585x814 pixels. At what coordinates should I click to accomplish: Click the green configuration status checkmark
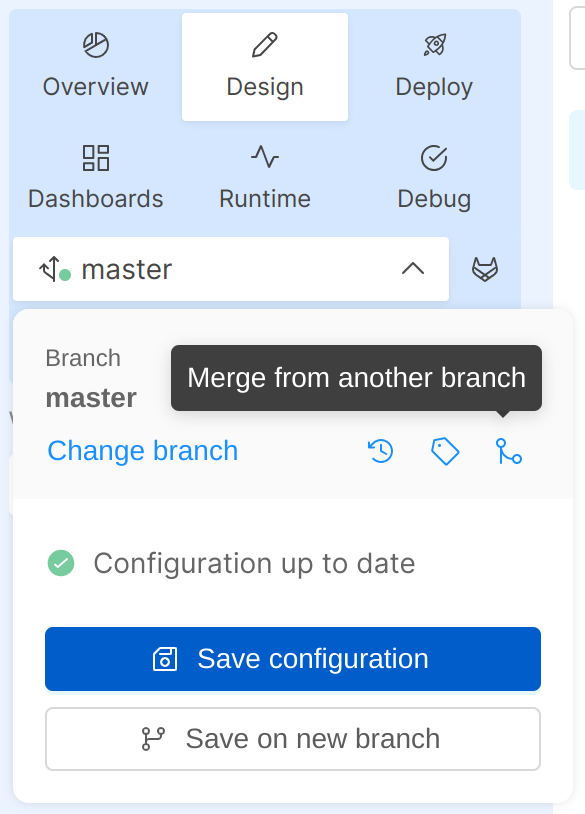tap(61, 564)
